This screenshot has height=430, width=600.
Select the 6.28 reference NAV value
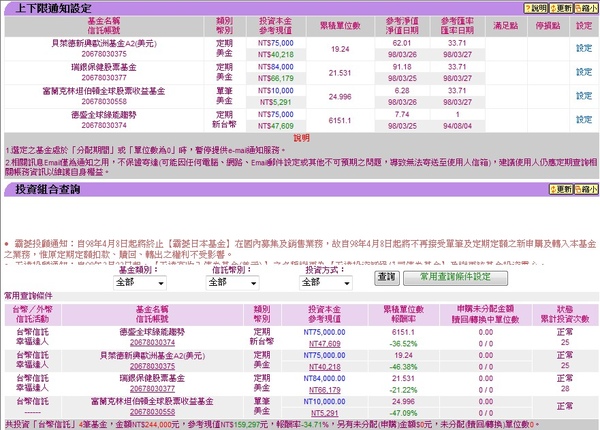pyautogui.click(x=402, y=91)
